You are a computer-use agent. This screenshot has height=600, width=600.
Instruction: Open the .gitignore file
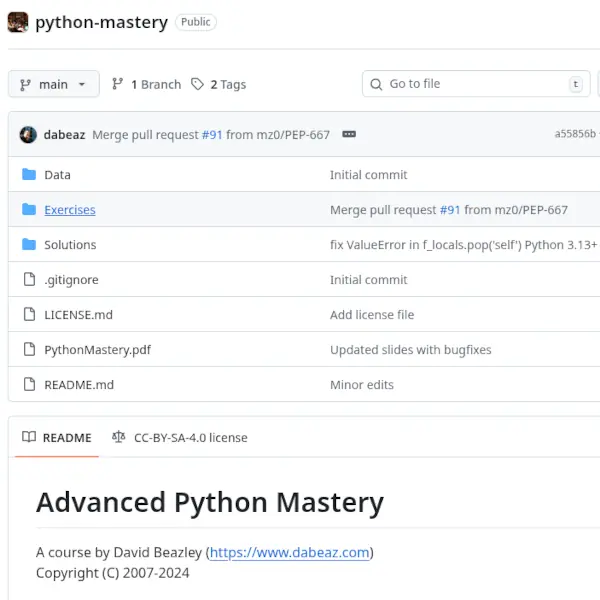72,280
